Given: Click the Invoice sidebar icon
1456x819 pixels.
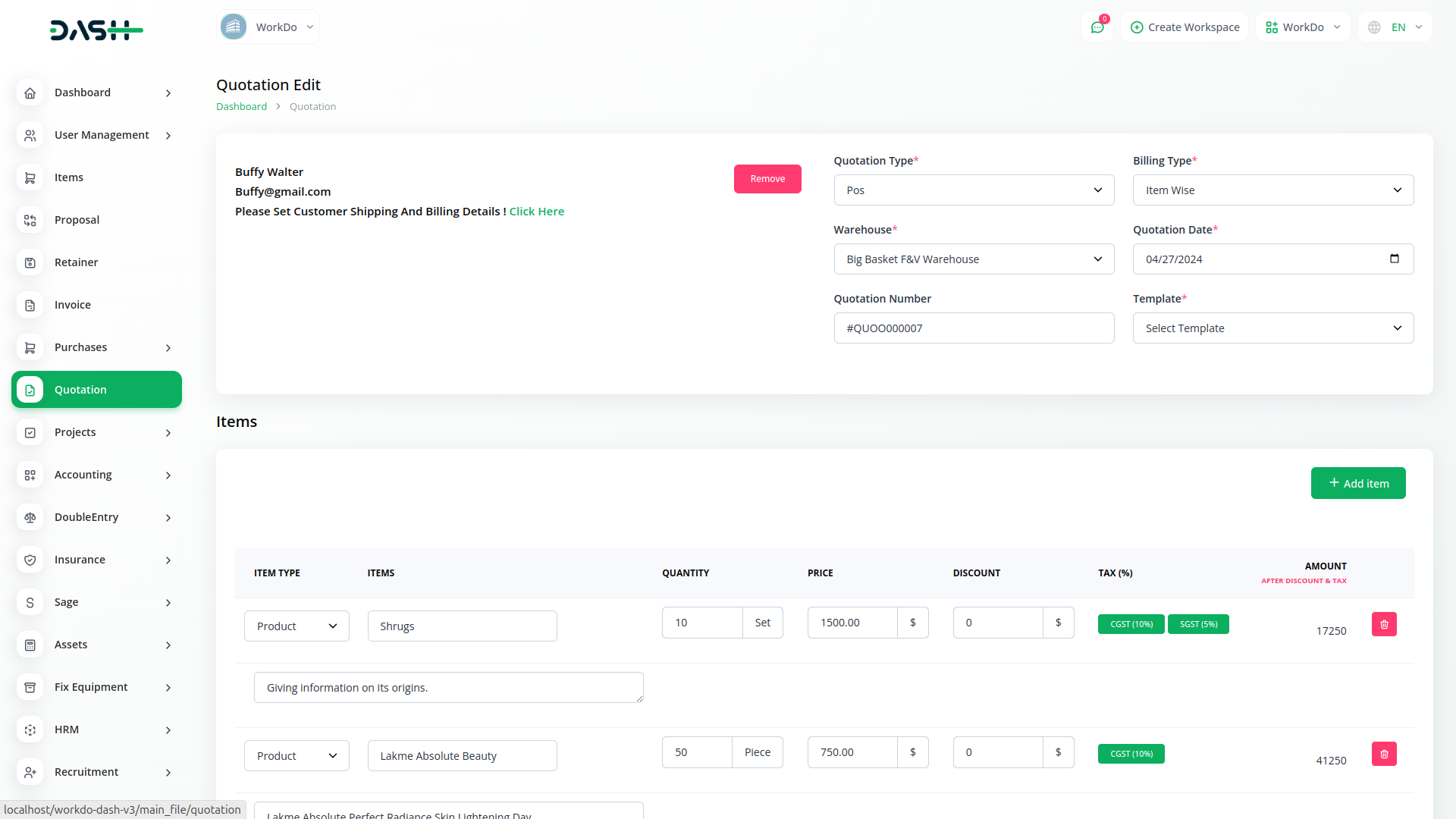Looking at the screenshot, I should pos(30,305).
